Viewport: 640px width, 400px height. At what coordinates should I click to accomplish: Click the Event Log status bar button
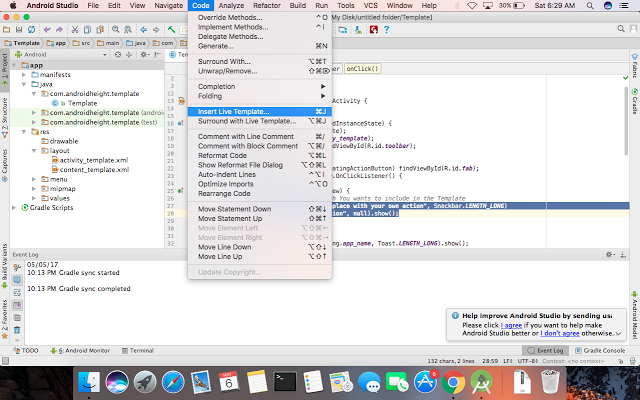545,350
